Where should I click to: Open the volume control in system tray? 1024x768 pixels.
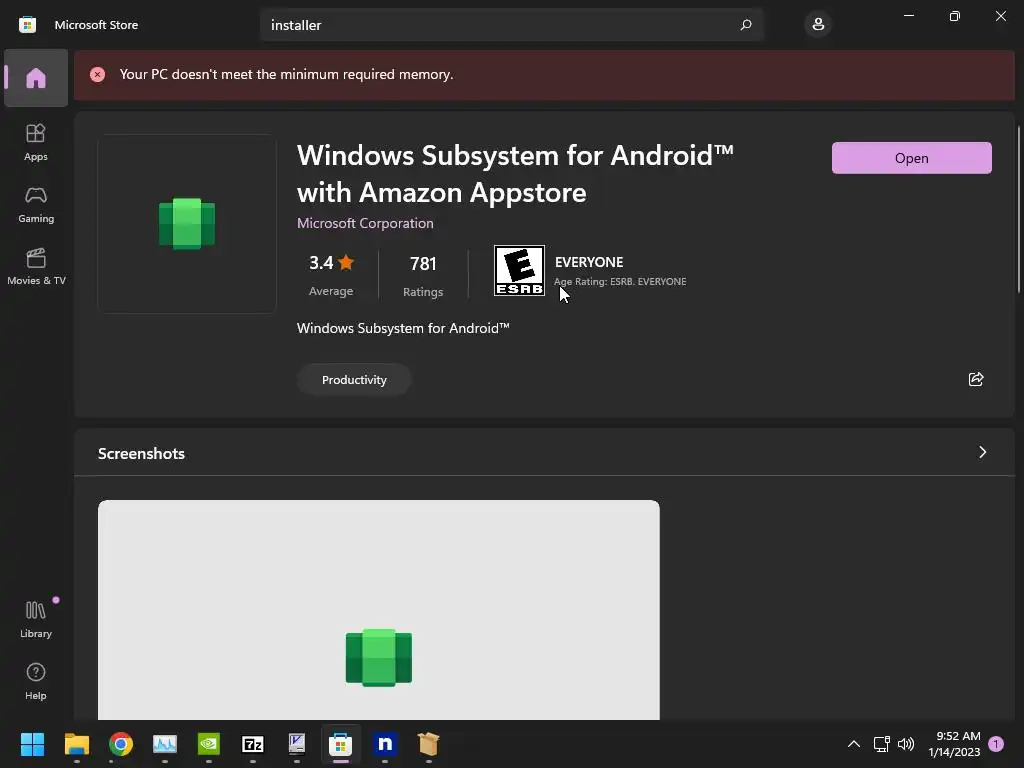pyautogui.click(x=906, y=744)
